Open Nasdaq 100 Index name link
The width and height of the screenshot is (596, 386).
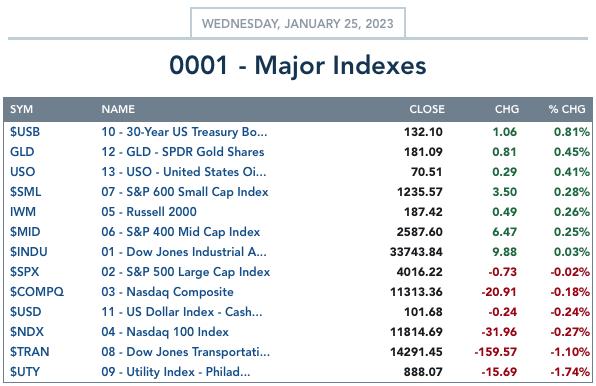165,332
